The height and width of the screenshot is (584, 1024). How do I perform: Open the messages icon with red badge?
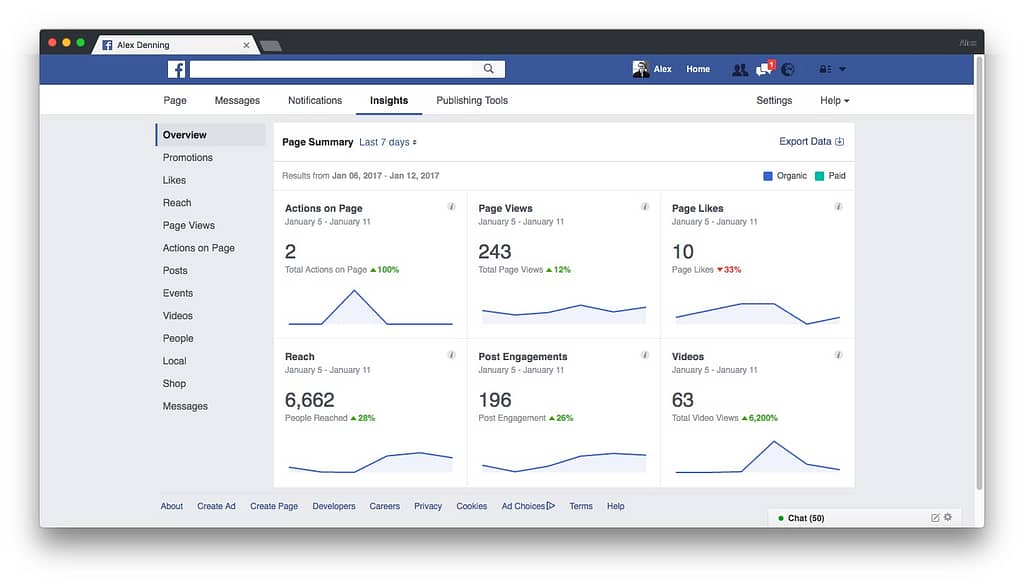[764, 69]
